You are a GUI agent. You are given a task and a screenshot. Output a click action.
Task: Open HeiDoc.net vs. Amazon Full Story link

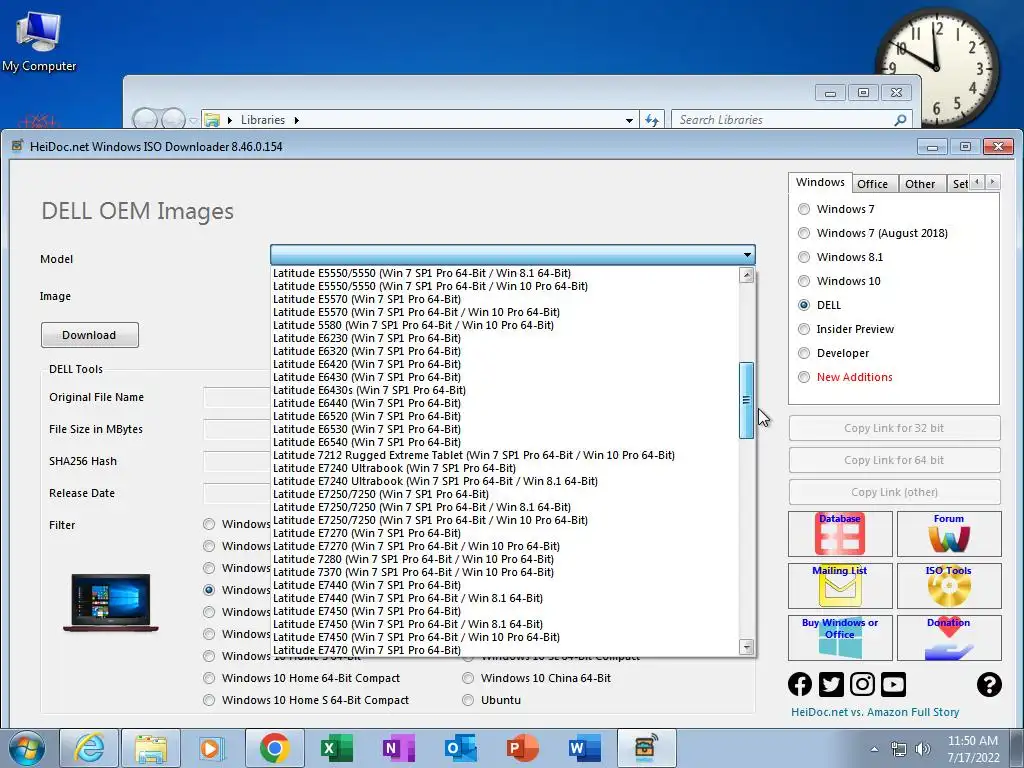click(x=874, y=712)
